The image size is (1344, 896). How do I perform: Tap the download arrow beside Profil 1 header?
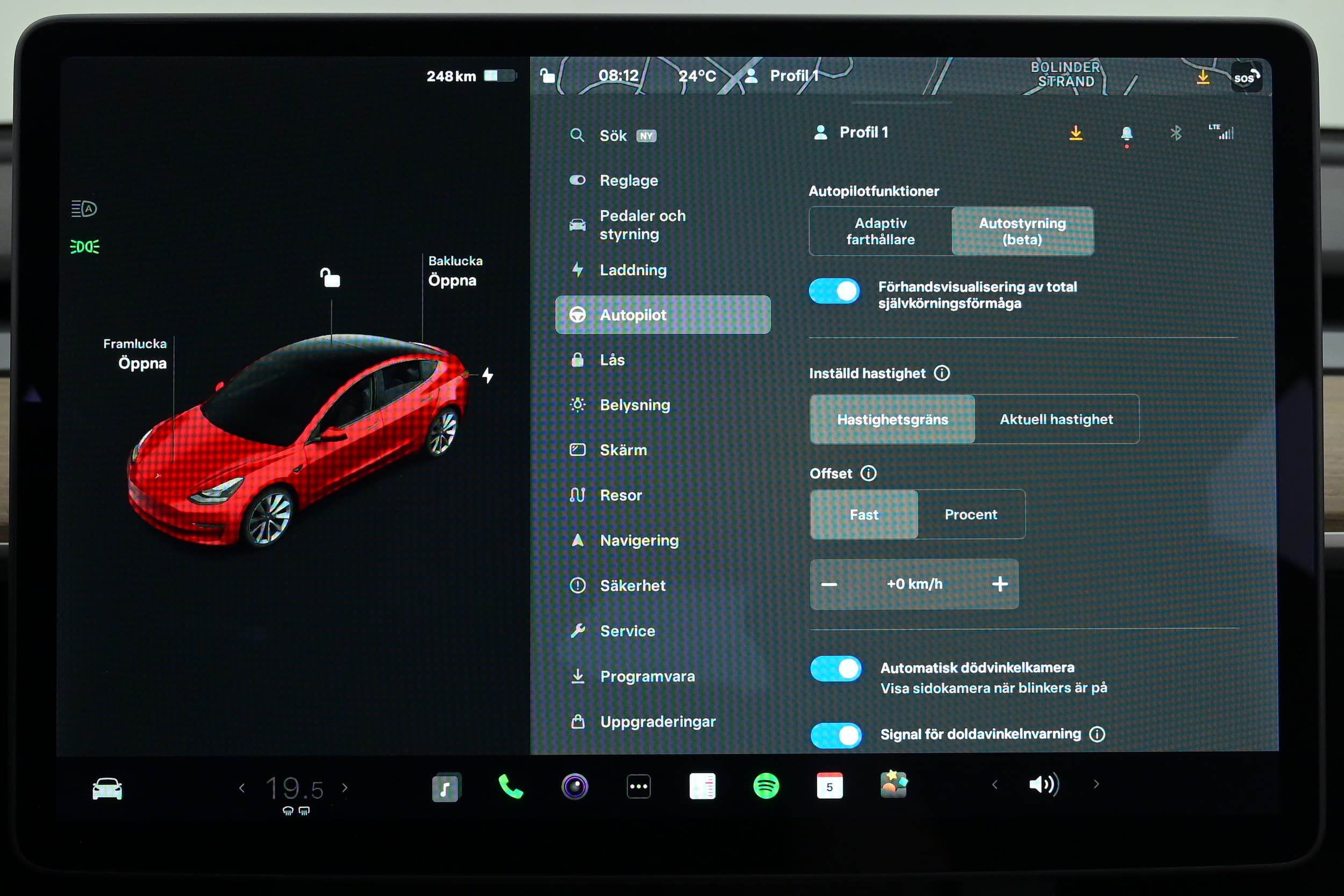(1075, 133)
